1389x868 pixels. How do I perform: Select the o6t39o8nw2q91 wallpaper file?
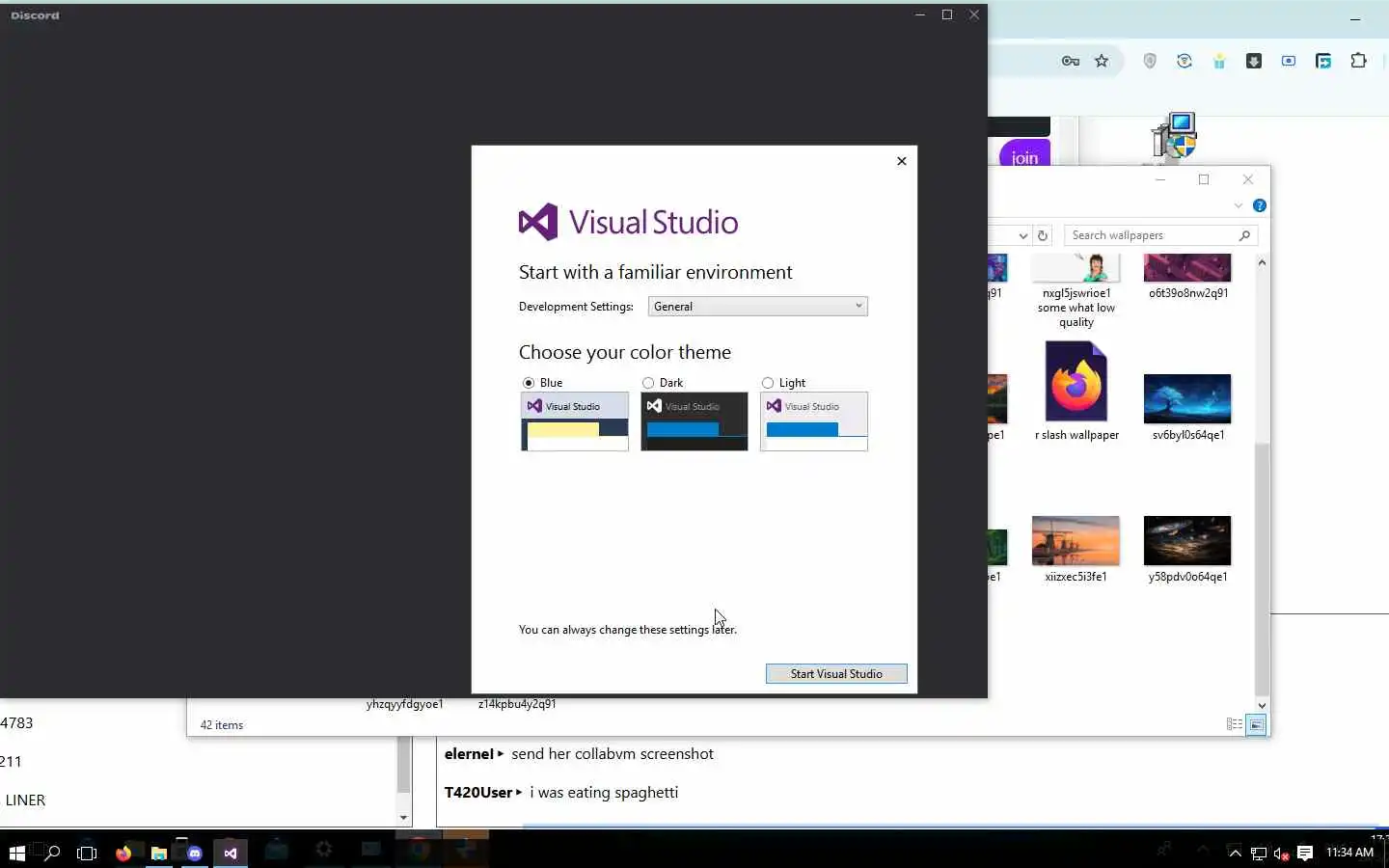(x=1188, y=277)
